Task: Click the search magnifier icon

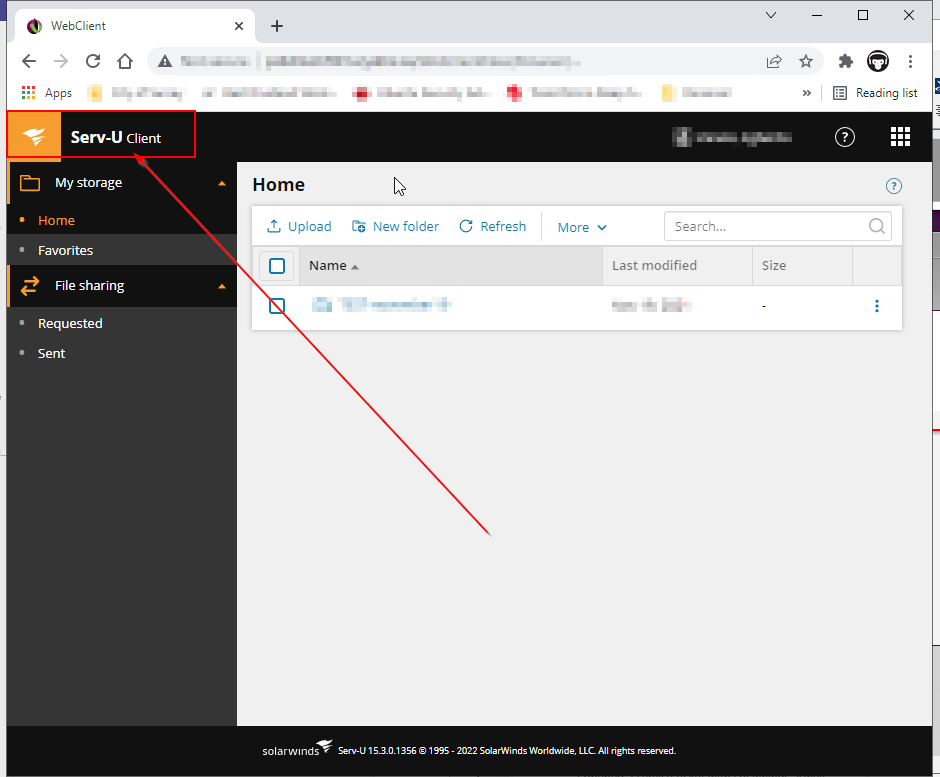Action: [x=876, y=226]
